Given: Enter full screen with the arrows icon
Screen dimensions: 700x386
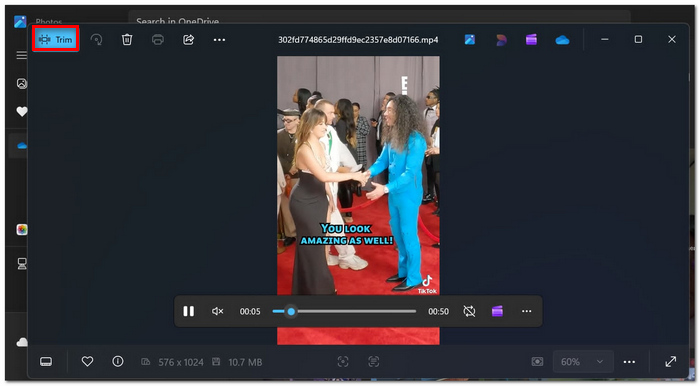Looking at the screenshot, I should tap(671, 361).
